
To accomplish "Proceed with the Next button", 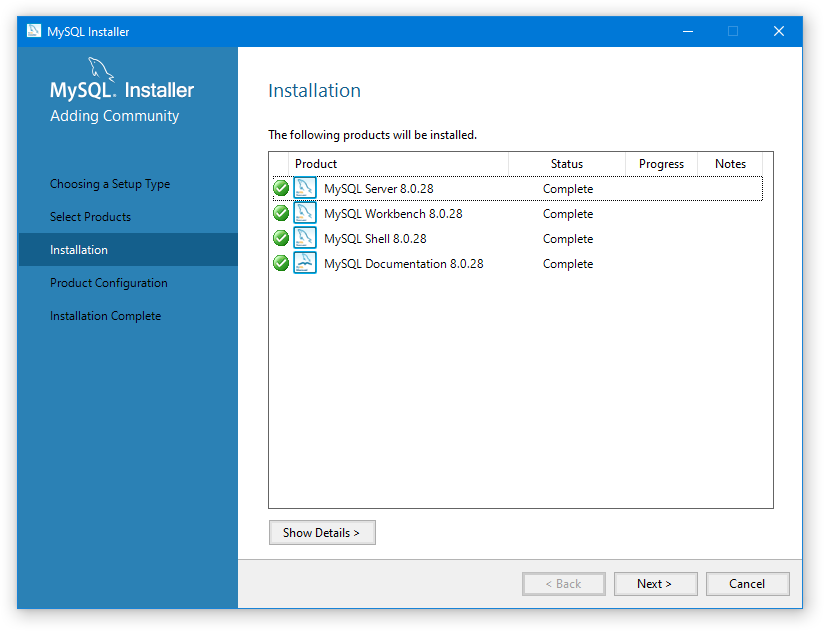I will pyautogui.click(x=654, y=584).
